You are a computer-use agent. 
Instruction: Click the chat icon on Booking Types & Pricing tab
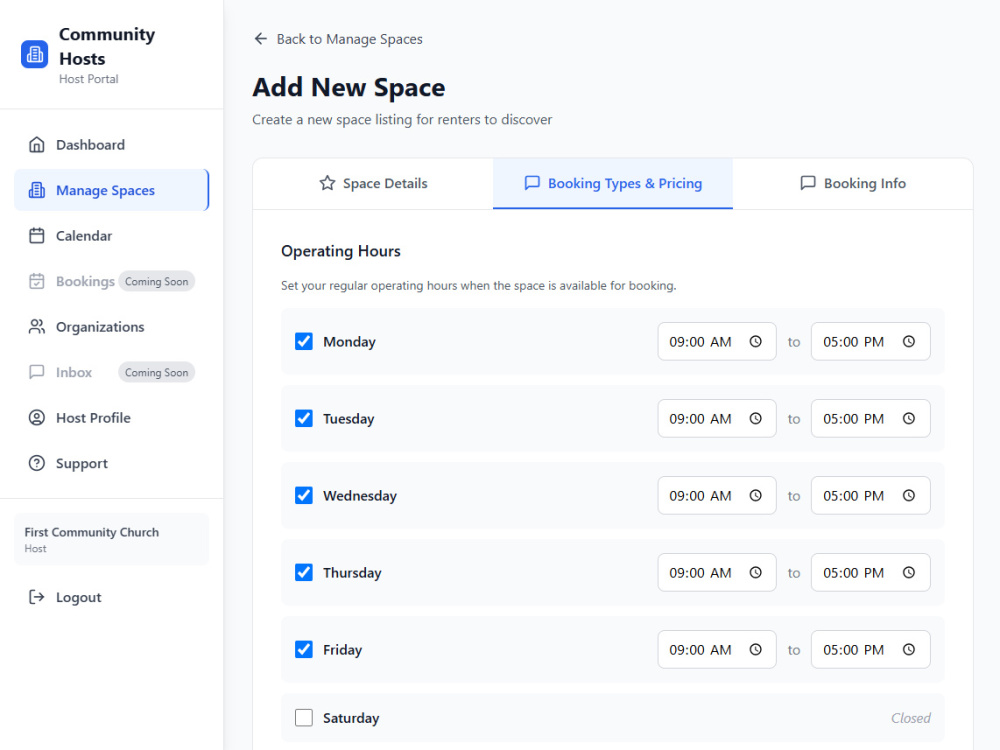point(532,183)
